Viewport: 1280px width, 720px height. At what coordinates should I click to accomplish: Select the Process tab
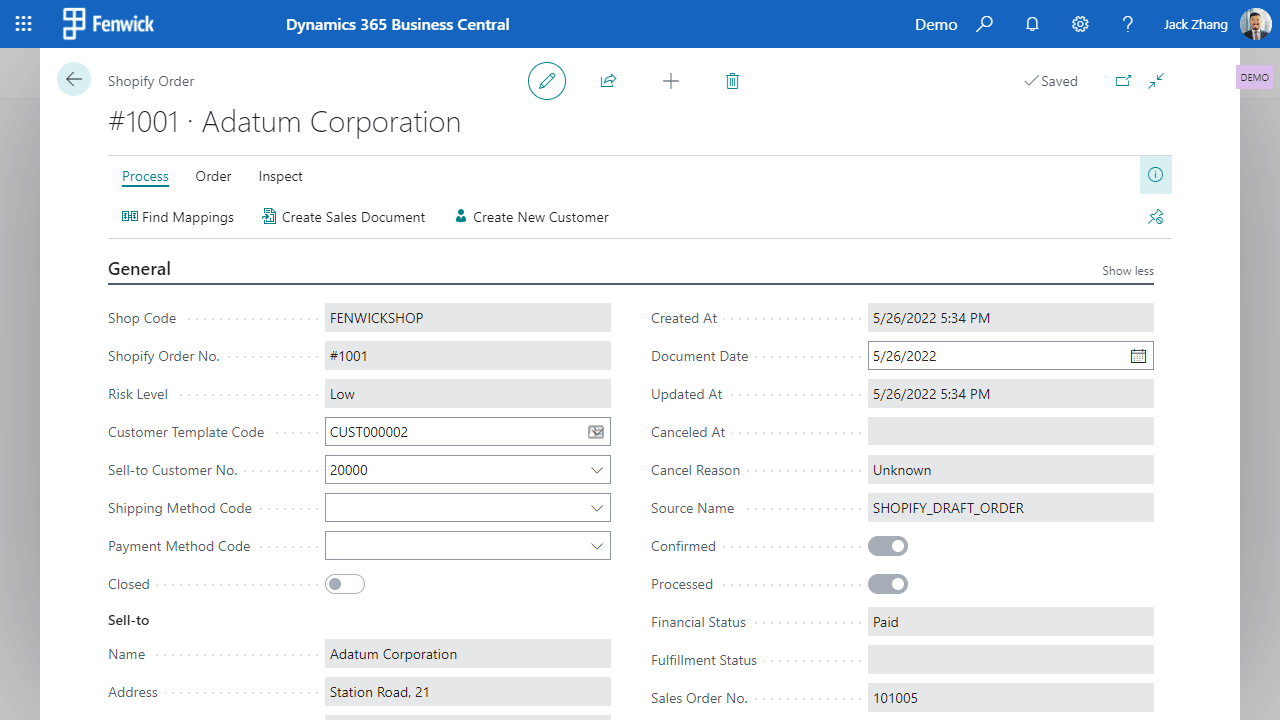click(x=145, y=176)
